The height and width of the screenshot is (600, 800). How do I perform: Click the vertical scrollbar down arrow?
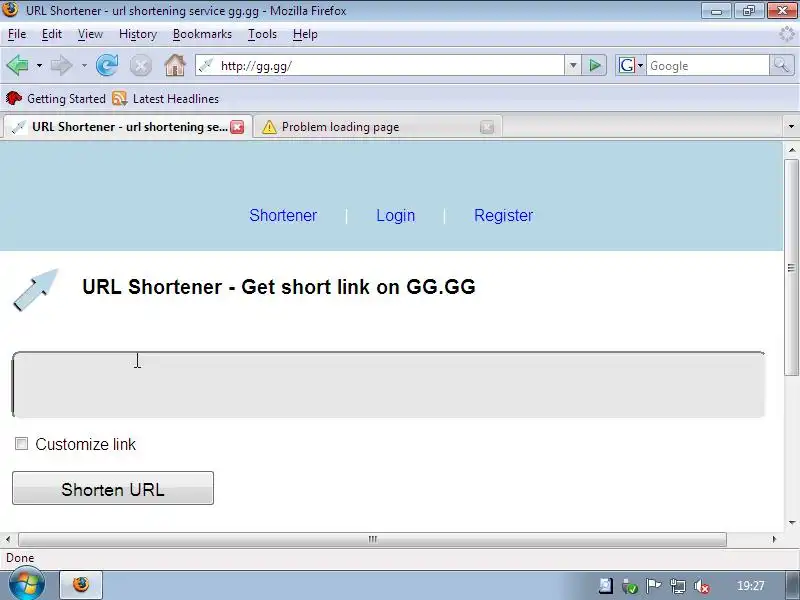(x=791, y=522)
